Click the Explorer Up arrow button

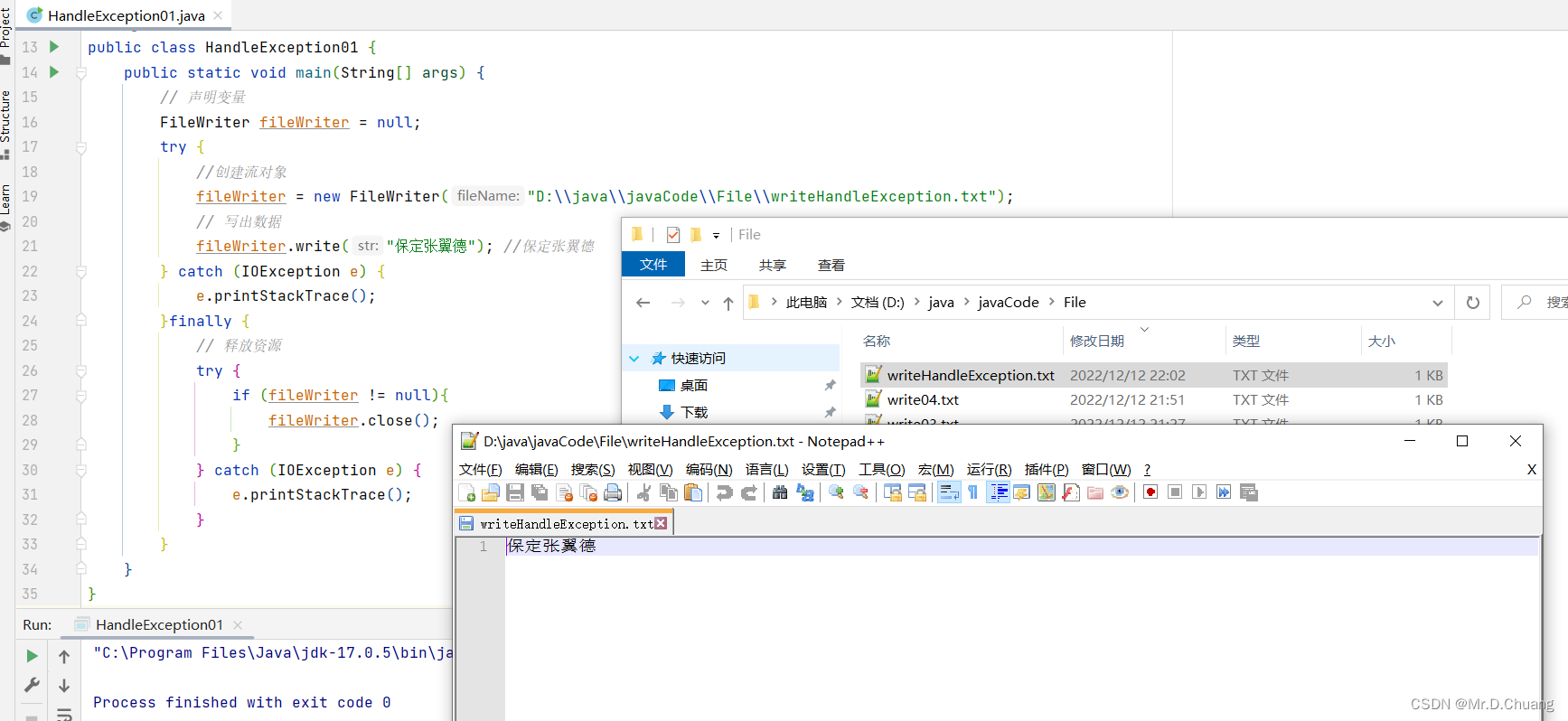coord(728,303)
